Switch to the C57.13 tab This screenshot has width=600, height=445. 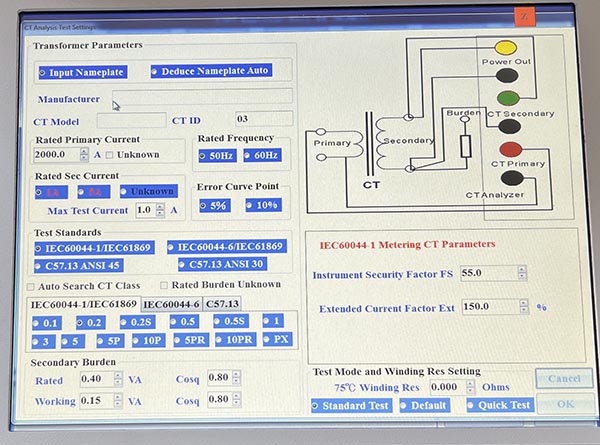point(222,303)
